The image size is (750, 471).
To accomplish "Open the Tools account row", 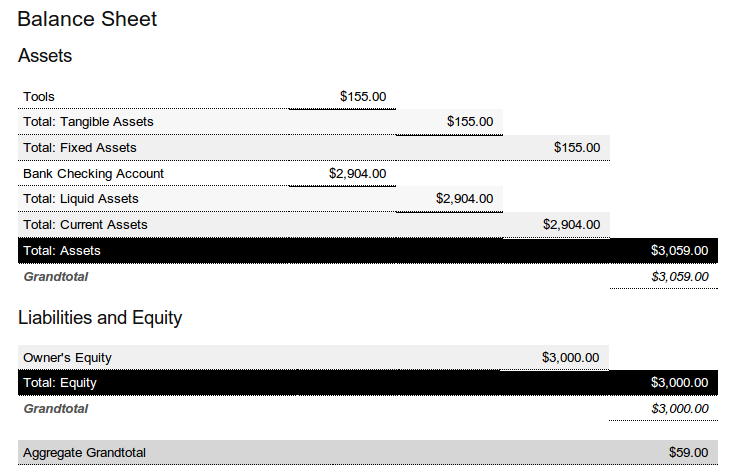I will pyautogui.click(x=39, y=97).
